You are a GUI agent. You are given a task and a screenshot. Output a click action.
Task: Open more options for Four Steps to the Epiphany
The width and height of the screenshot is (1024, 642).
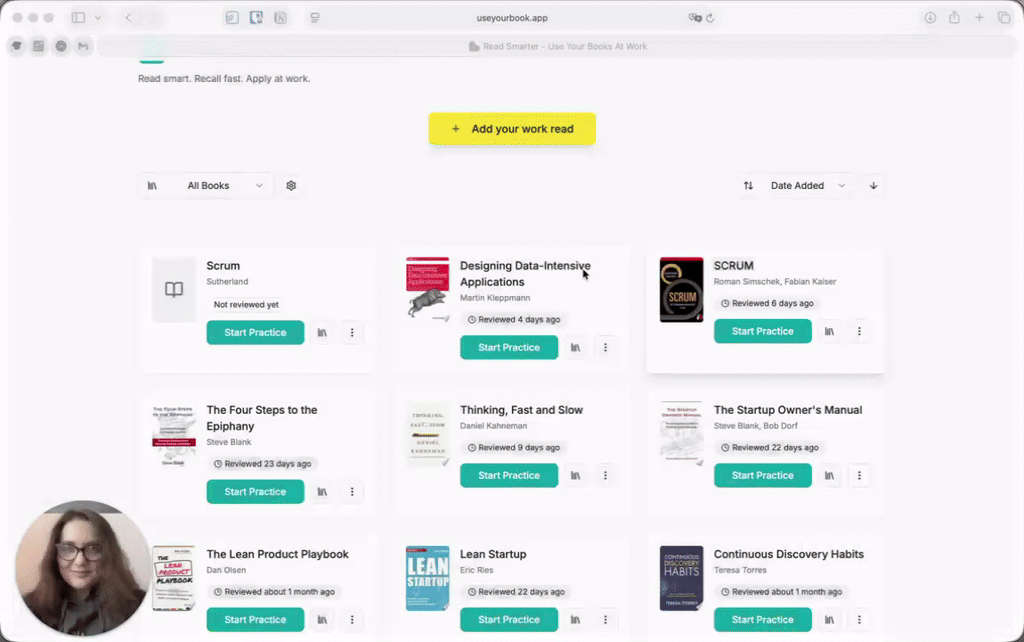(352, 492)
